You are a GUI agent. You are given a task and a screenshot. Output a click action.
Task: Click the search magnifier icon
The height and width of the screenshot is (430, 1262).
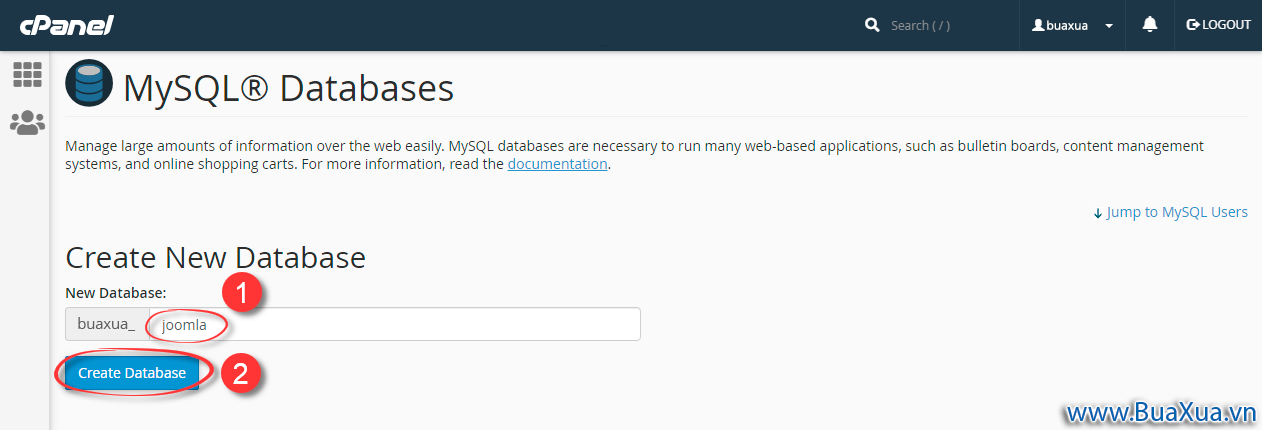point(872,25)
